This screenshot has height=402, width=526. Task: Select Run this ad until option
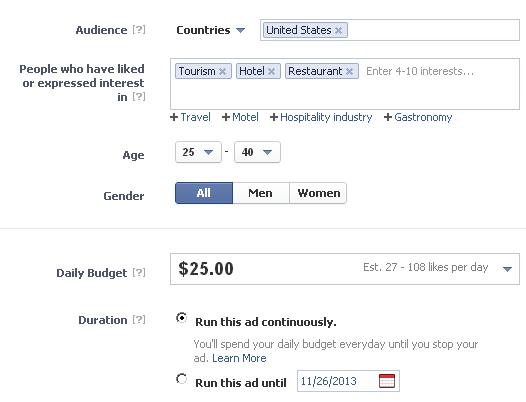point(181,379)
